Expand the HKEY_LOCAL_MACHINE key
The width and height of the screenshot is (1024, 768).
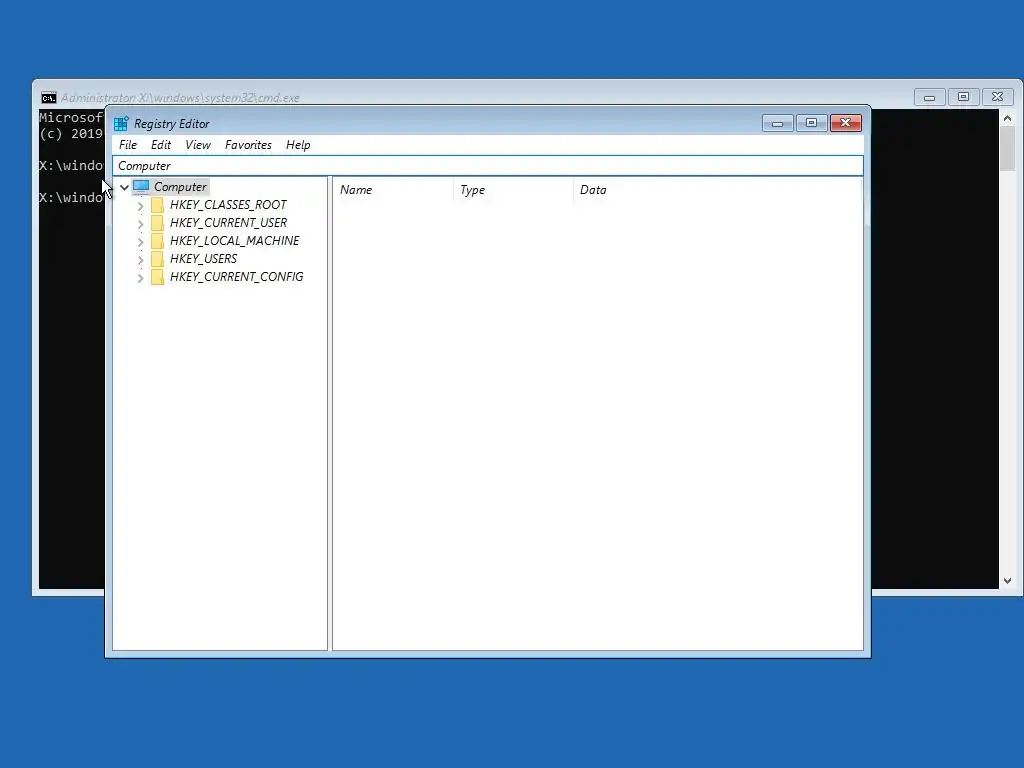140,242
